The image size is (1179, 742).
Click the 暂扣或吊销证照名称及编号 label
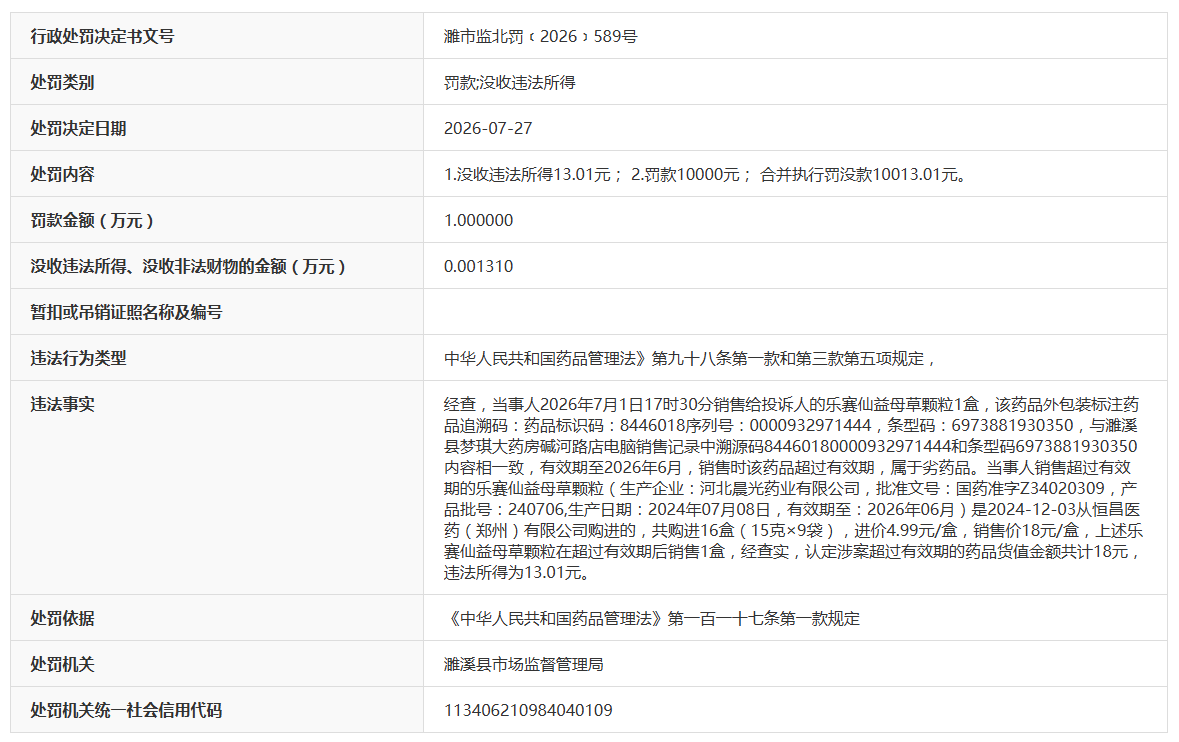126,312
